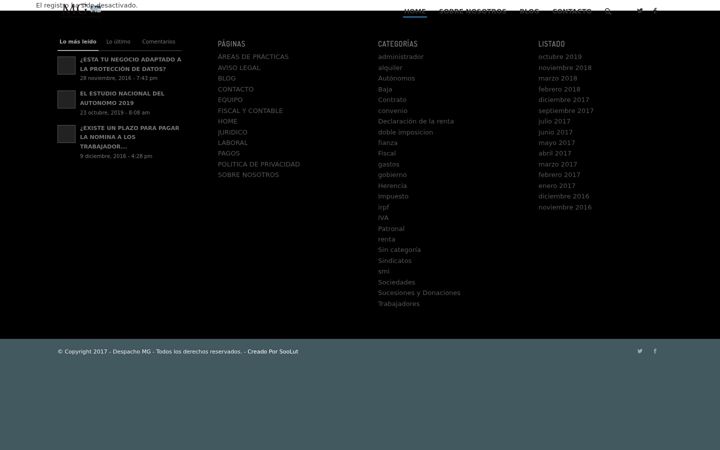The height and width of the screenshot is (450, 720).
Task: Open thumbnail of protección de datos post
Action: click(x=67, y=65)
